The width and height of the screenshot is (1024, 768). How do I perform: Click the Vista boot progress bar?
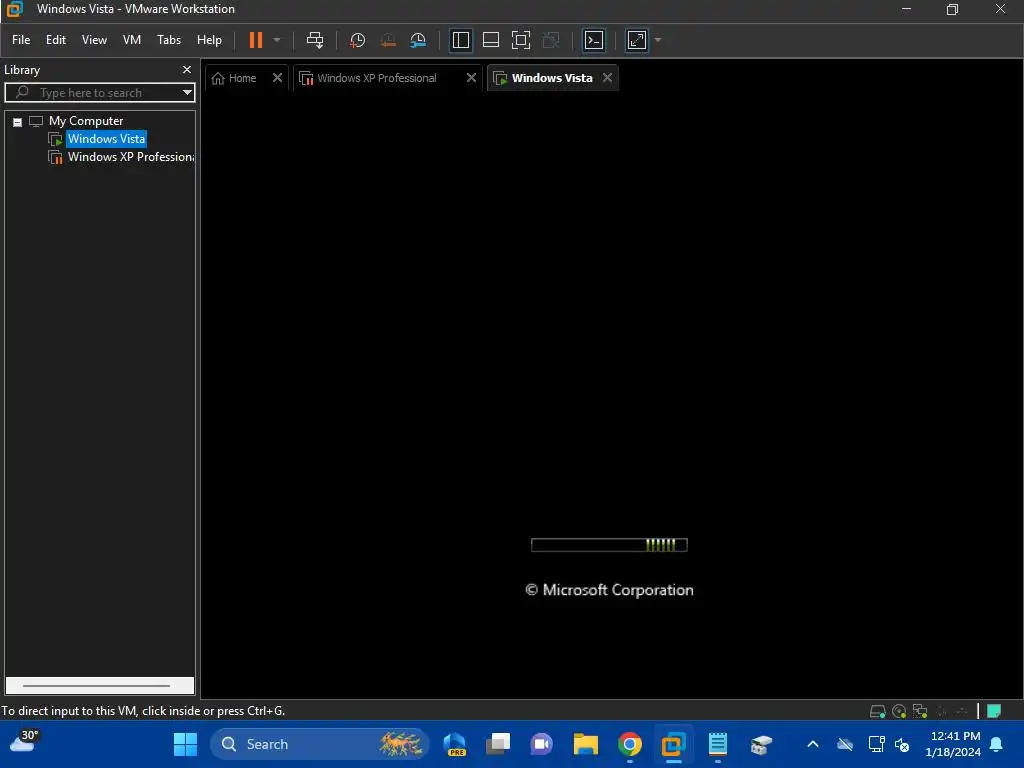[x=609, y=545]
